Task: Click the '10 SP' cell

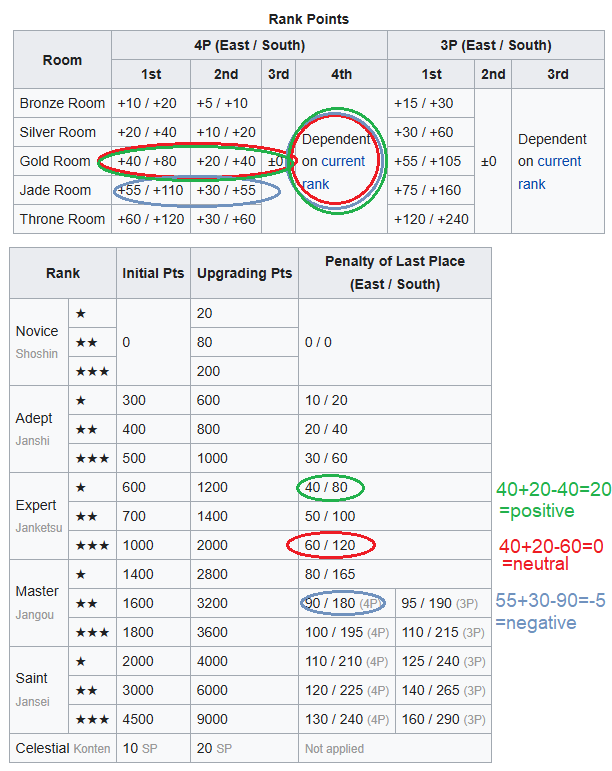Action: (x=153, y=748)
